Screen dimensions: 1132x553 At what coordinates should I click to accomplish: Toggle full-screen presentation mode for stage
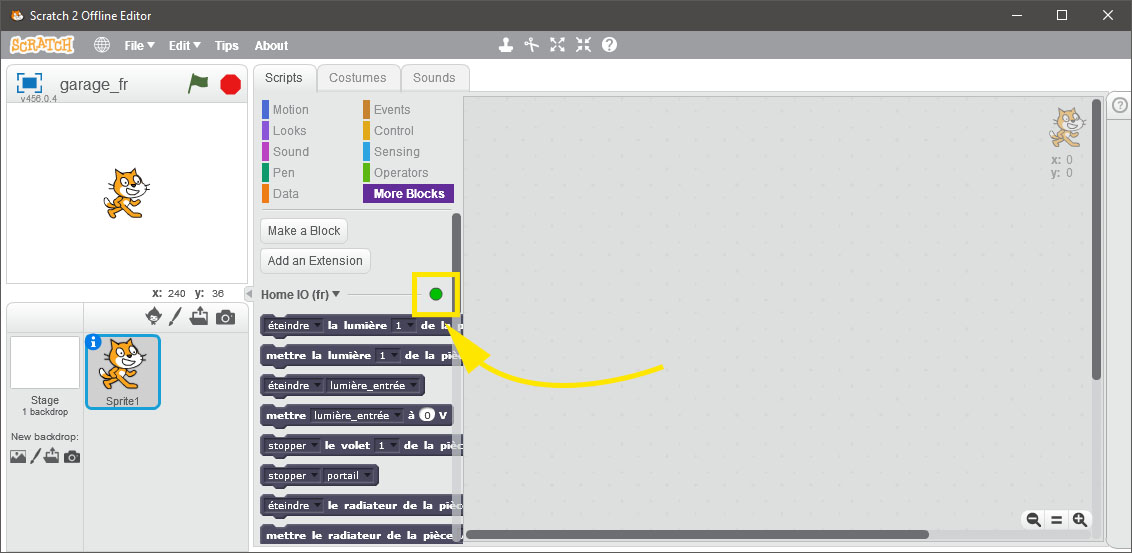30,83
